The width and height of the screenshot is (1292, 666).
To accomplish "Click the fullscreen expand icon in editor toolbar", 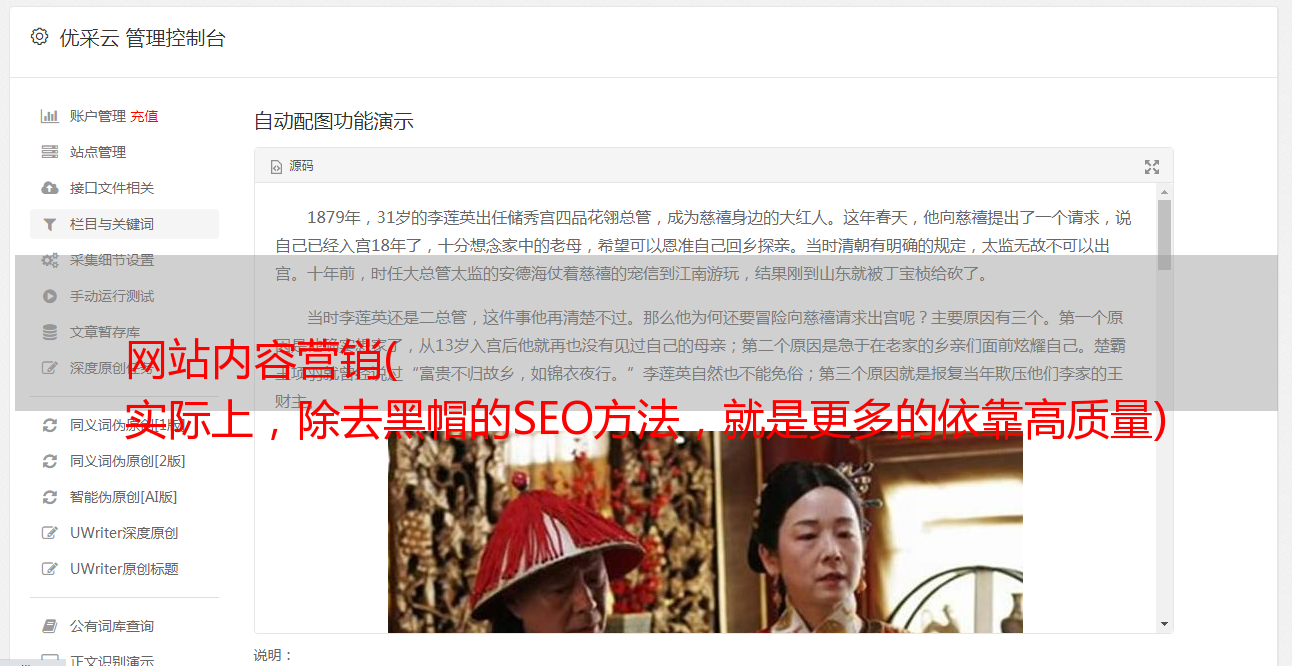I will 1152,167.
